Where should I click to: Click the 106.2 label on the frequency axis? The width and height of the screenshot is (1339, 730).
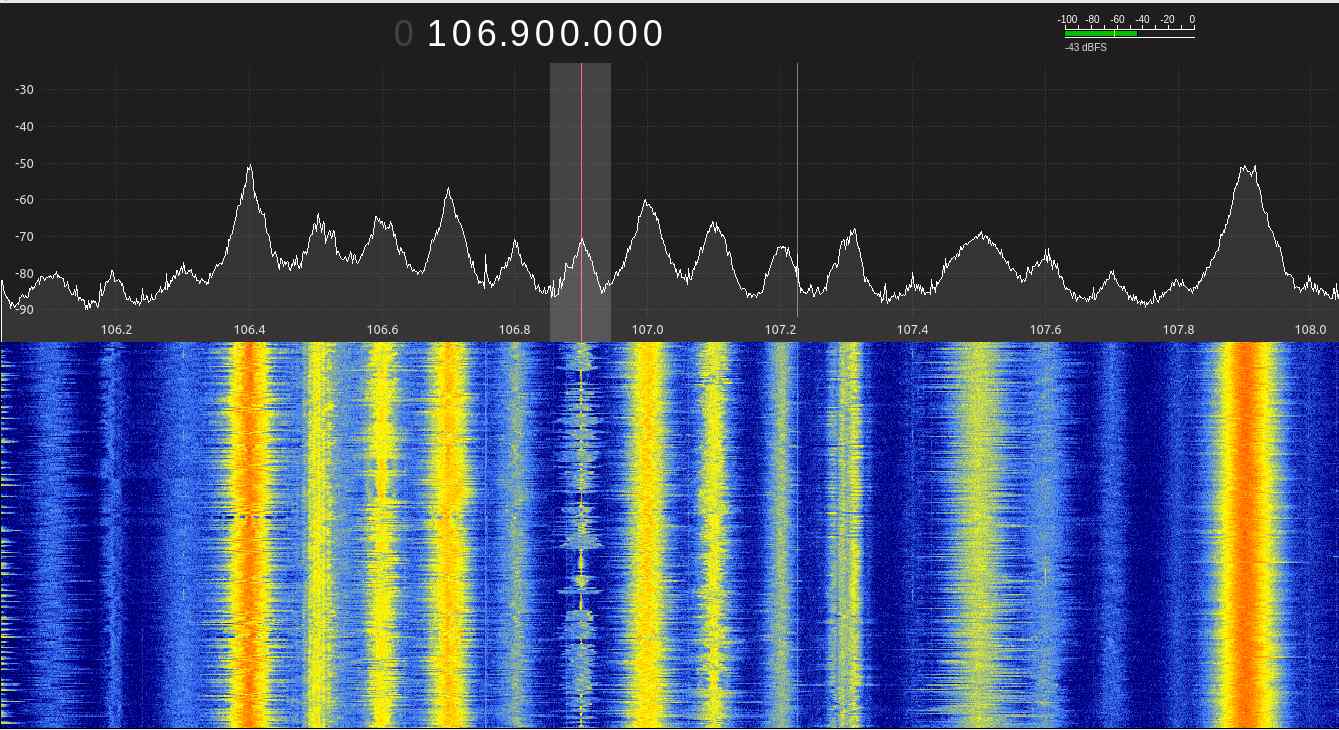[116, 329]
